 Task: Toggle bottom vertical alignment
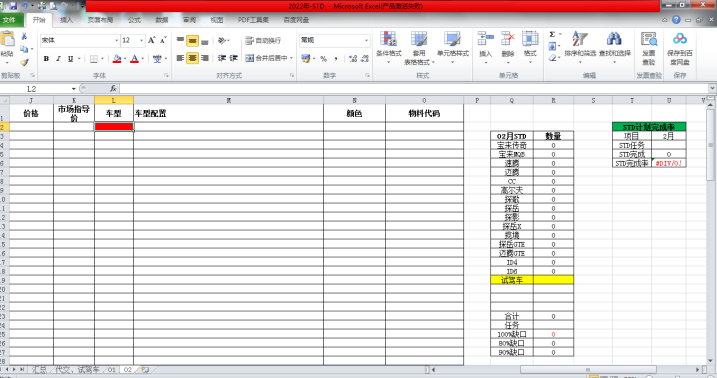[205, 41]
